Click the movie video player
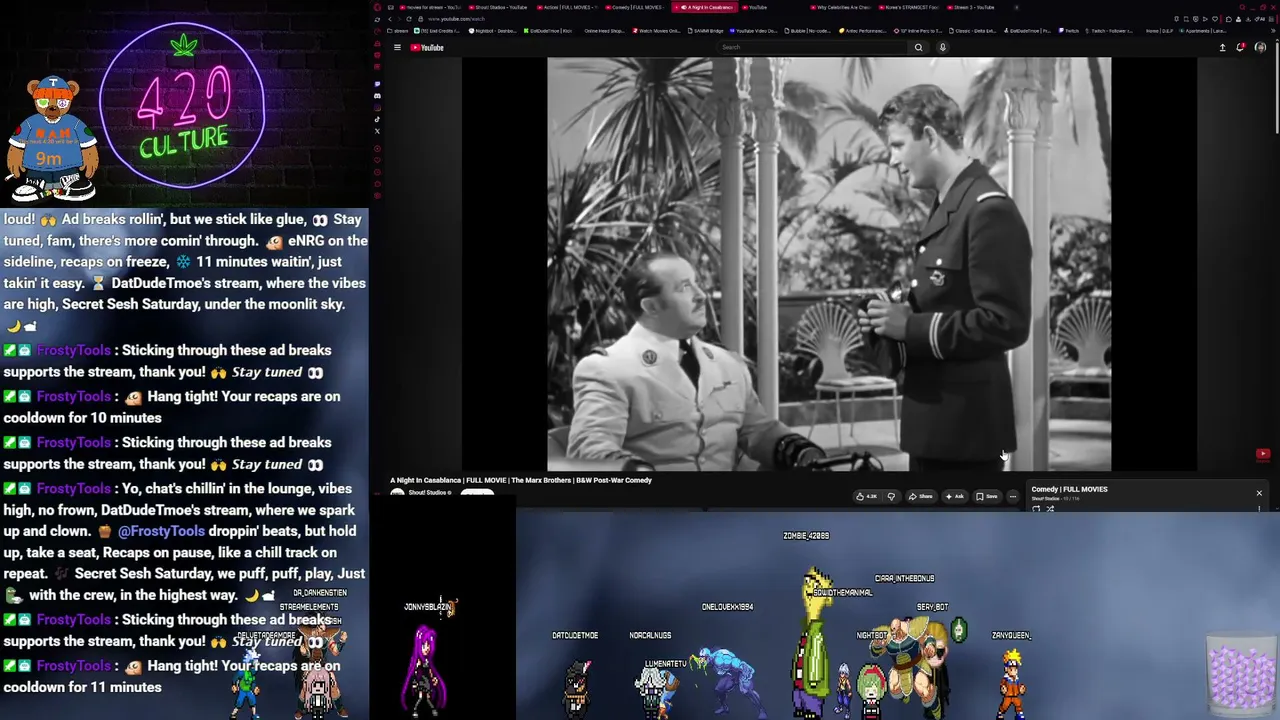Screen dimensions: 1280x720 click(x=829, y=264)
